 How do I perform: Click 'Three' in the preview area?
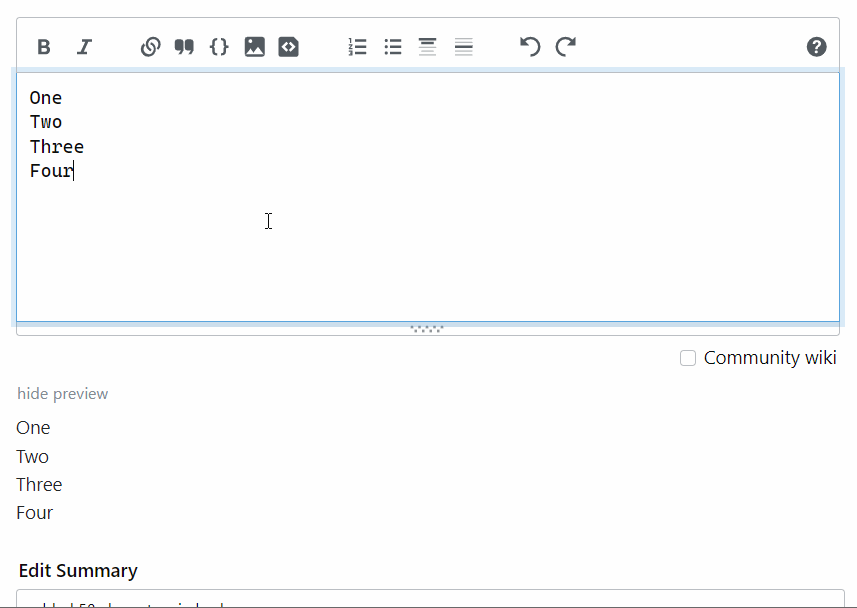pyautogui.click(x=39, y=484)
